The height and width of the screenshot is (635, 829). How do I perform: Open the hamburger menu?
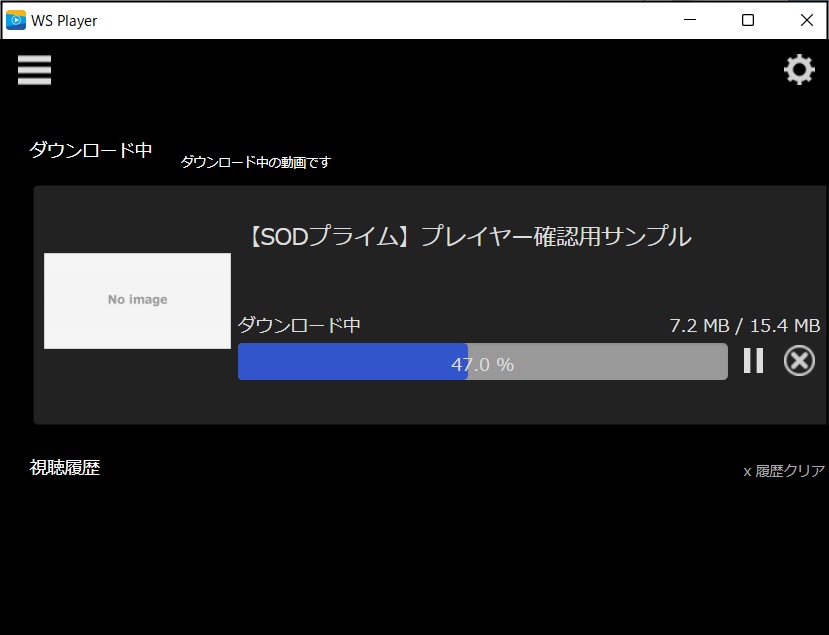(34, 70)
